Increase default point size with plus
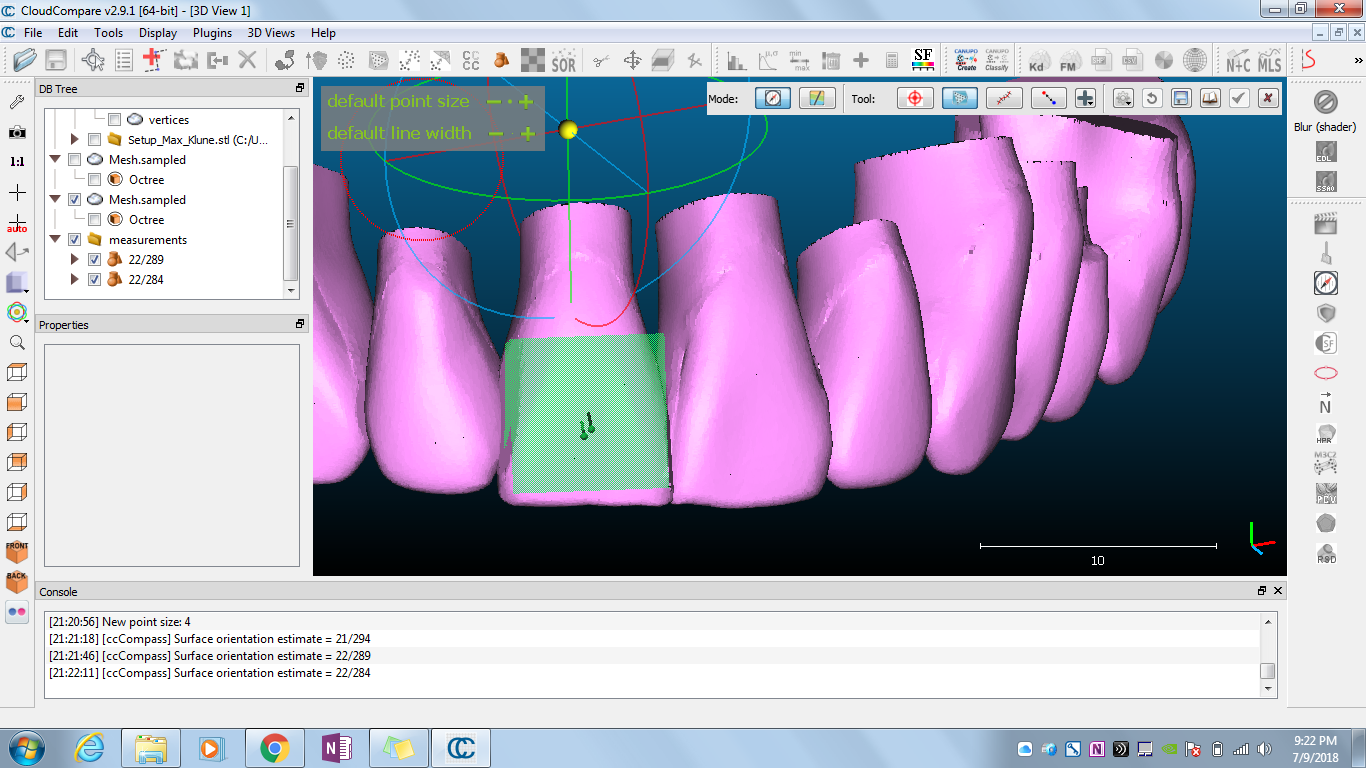This screenshot has height=768, width=1366. tap(526, 102)
